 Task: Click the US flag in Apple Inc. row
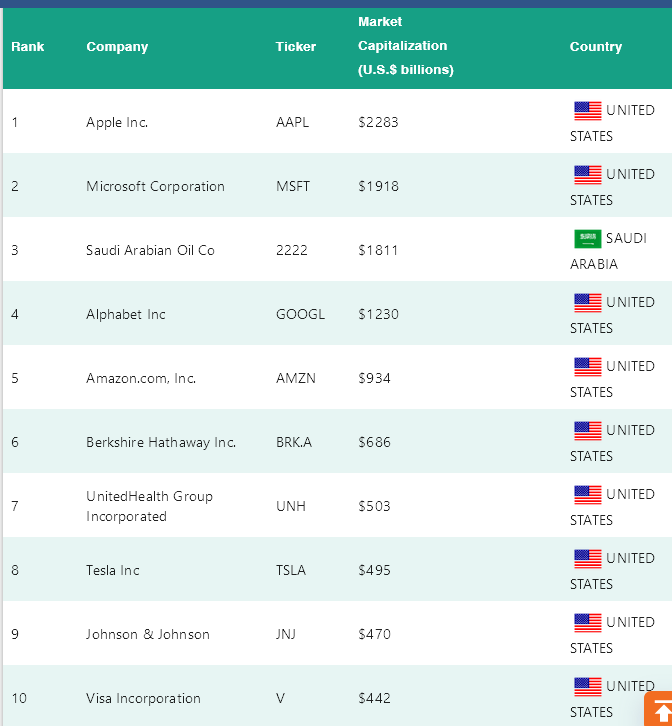(x=588, y=111)
